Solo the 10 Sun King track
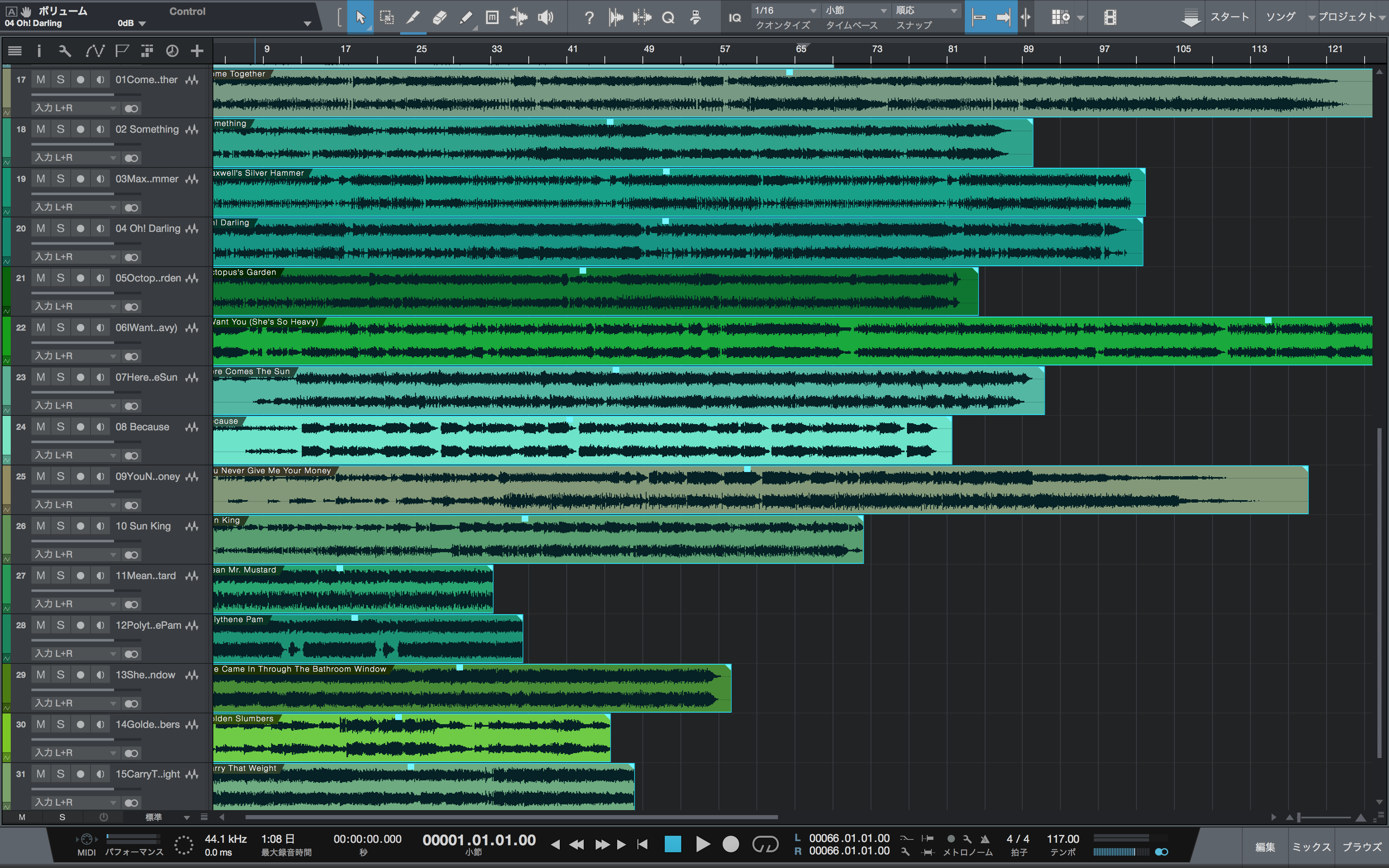Screen dimensions: 1389x868 tap(60, 526)
